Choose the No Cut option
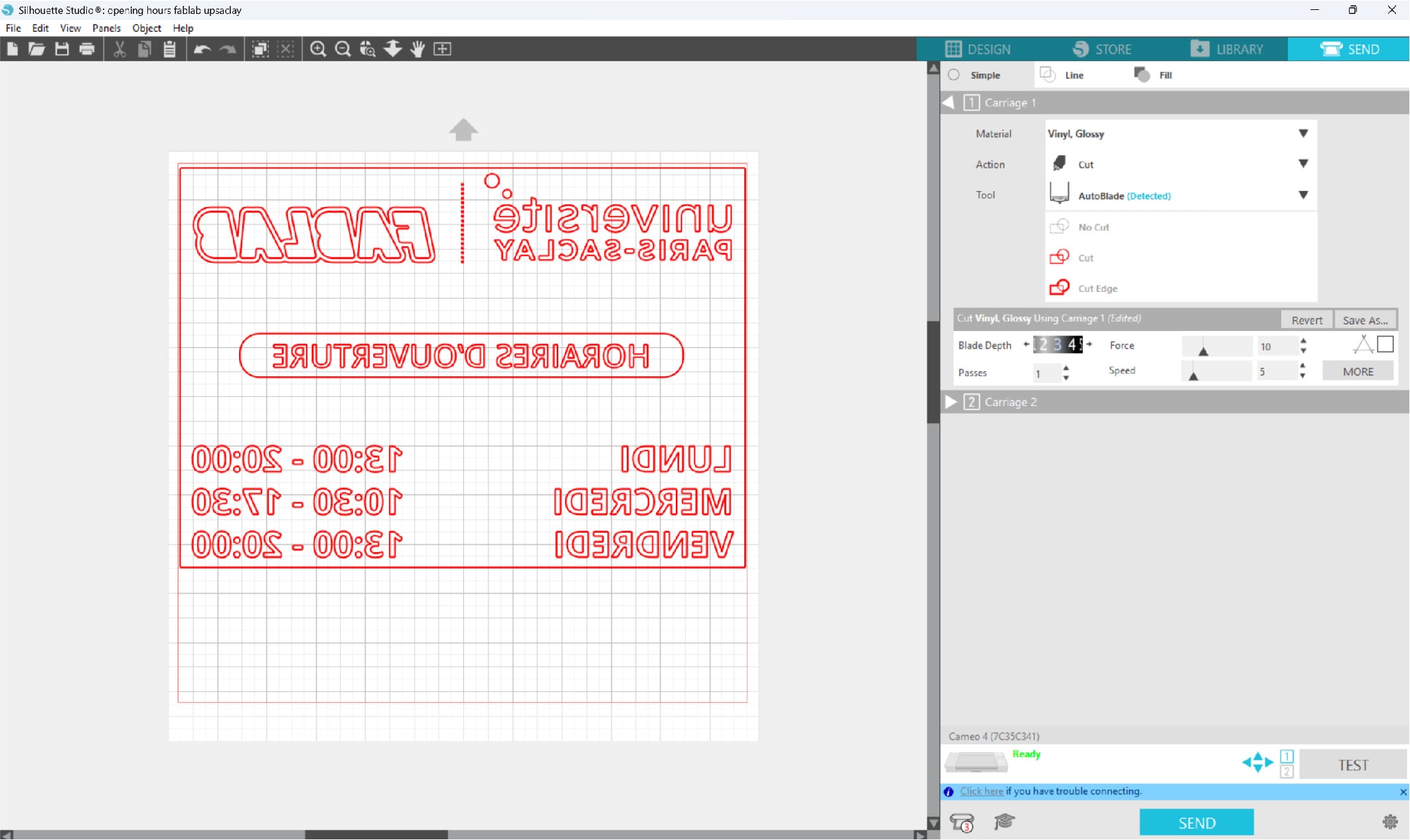 [1093, 227]
